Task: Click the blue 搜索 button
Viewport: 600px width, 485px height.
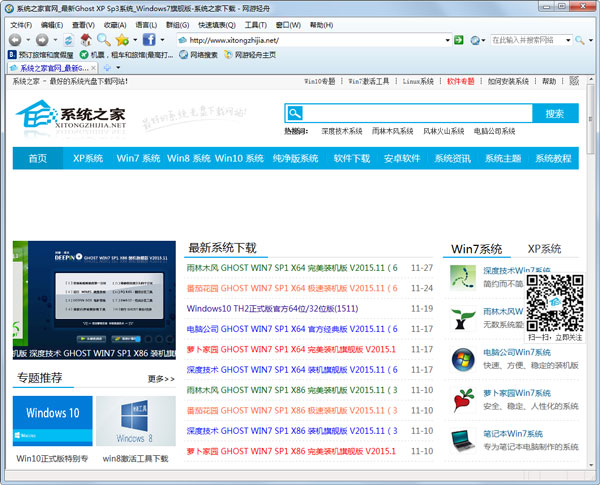Action: click(x=555, y=113)
